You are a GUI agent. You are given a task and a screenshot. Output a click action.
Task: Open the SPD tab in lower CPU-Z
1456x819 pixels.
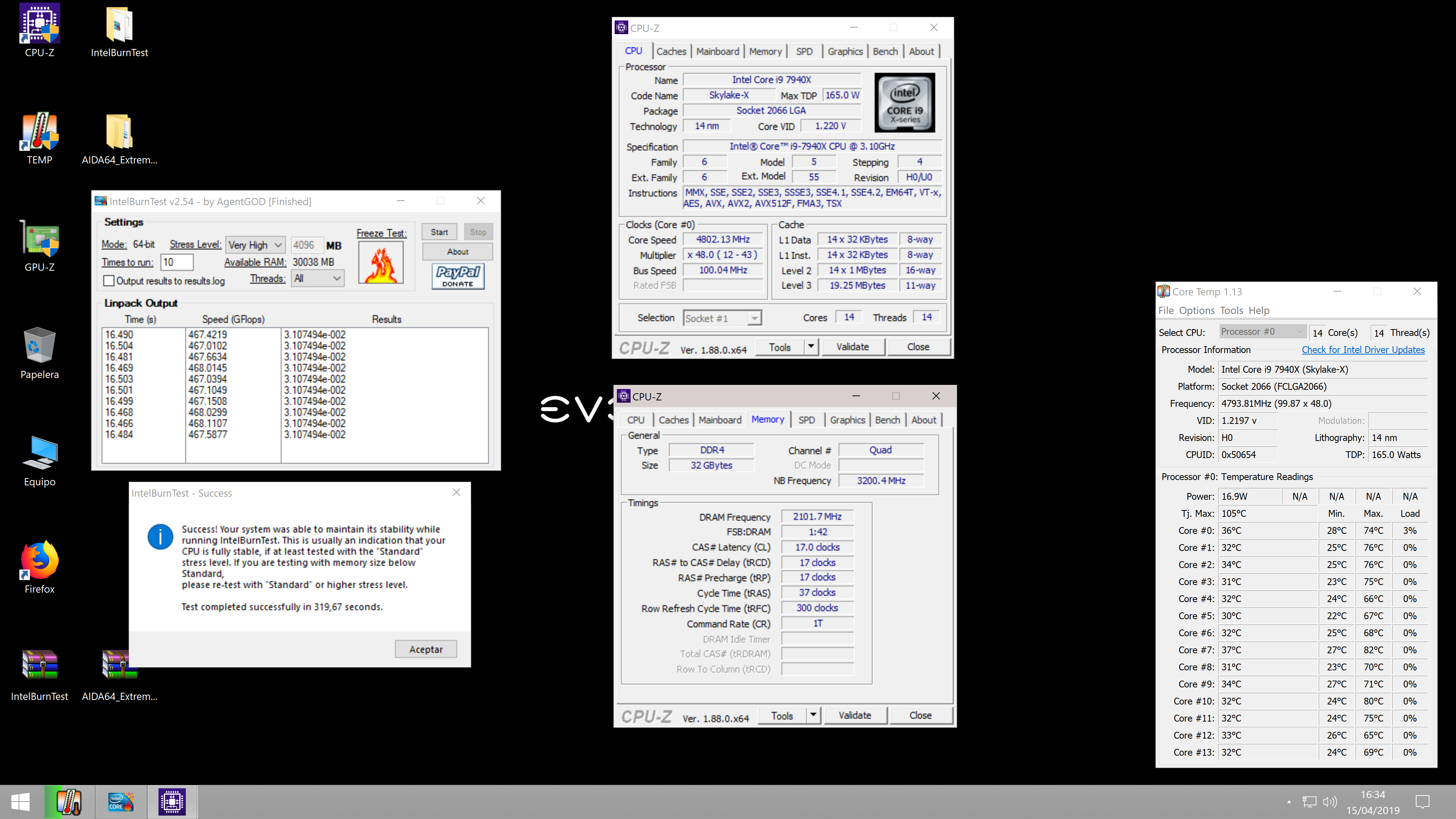[x=806, y=420]
